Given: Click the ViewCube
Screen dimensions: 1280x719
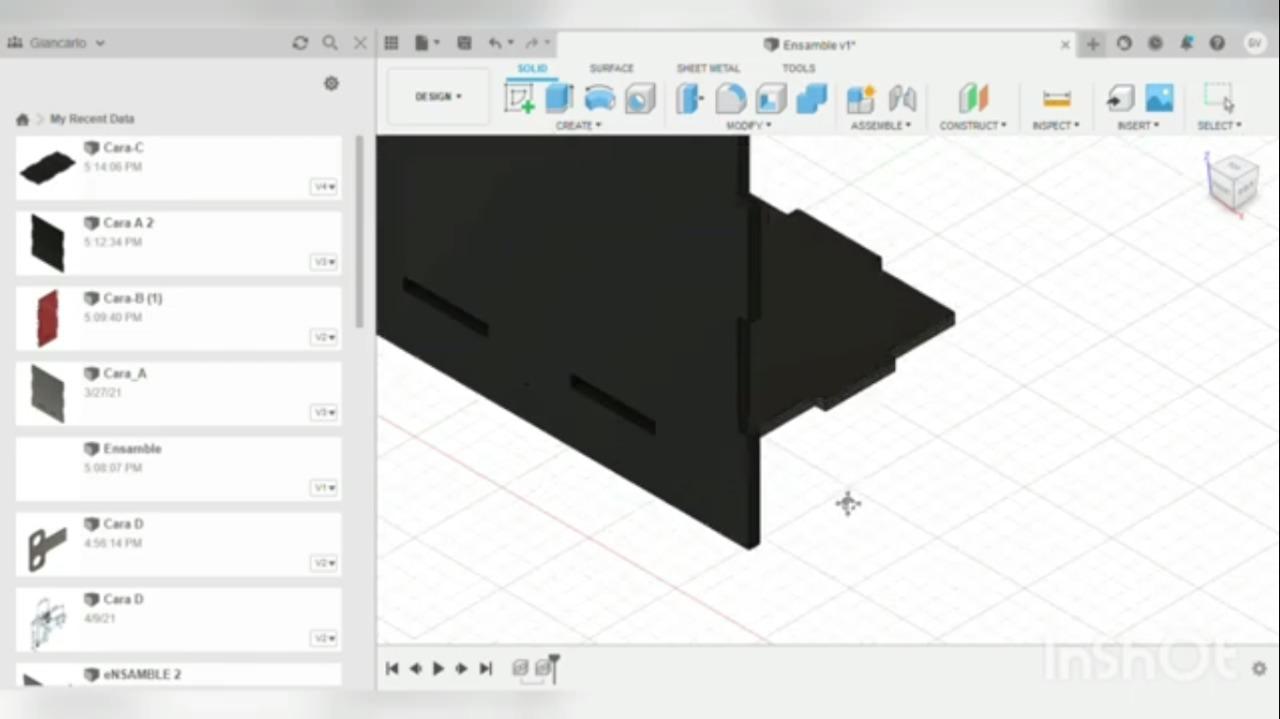Looking at the screenshot, I should (x=1232, y=181).
